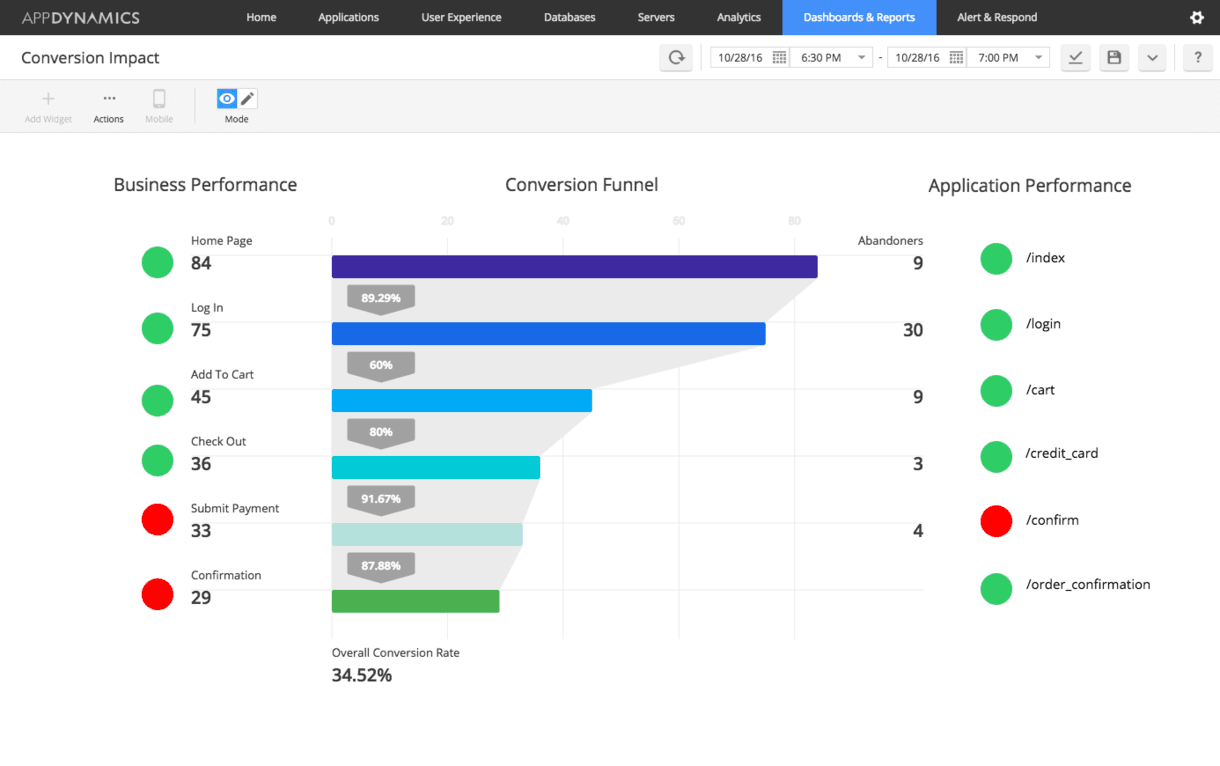Image resolution: width=1220 pixels, height=766 pixels.
Task: Click the red status circle for Submit Payment
Action: pyautogui.click(x=157, y=519)
